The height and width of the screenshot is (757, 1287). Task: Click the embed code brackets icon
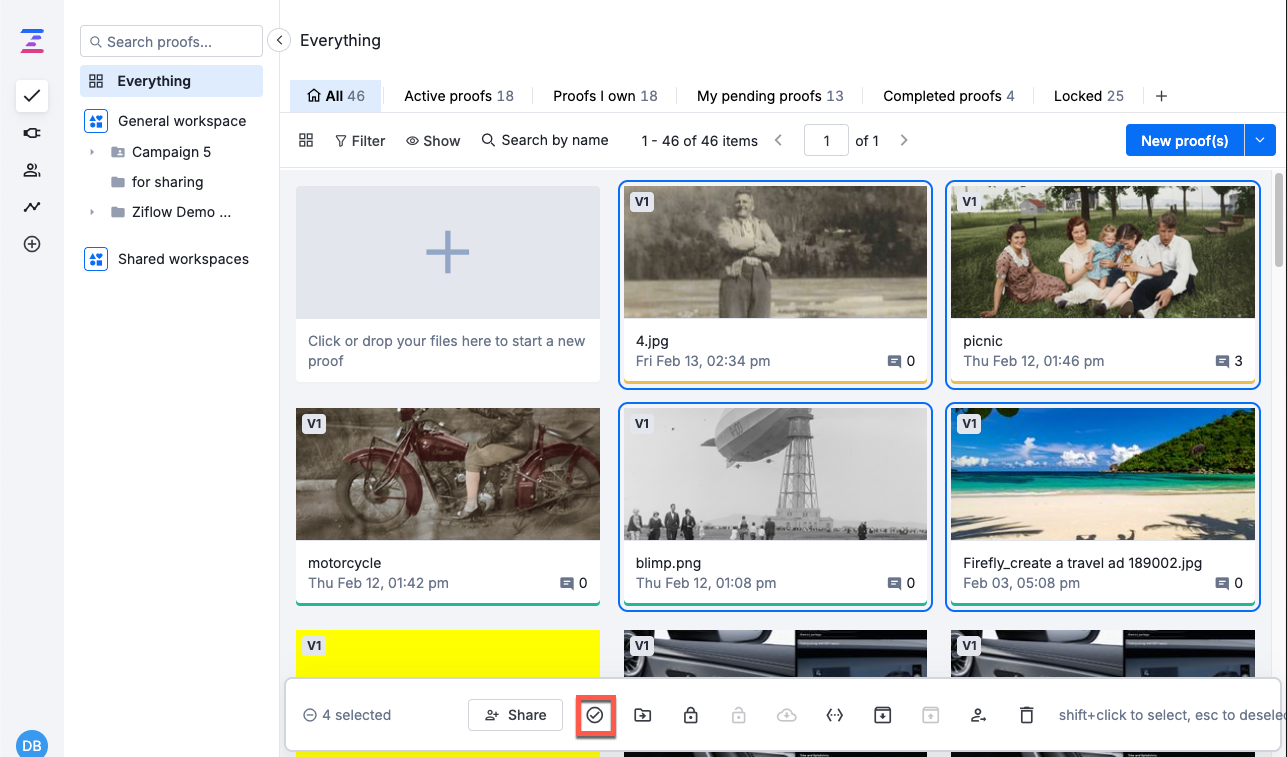pos(835,715)
